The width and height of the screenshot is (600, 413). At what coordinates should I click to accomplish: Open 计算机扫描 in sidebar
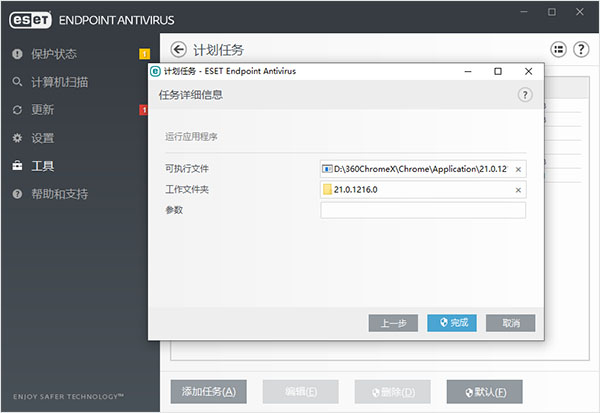tap(59, 82)
